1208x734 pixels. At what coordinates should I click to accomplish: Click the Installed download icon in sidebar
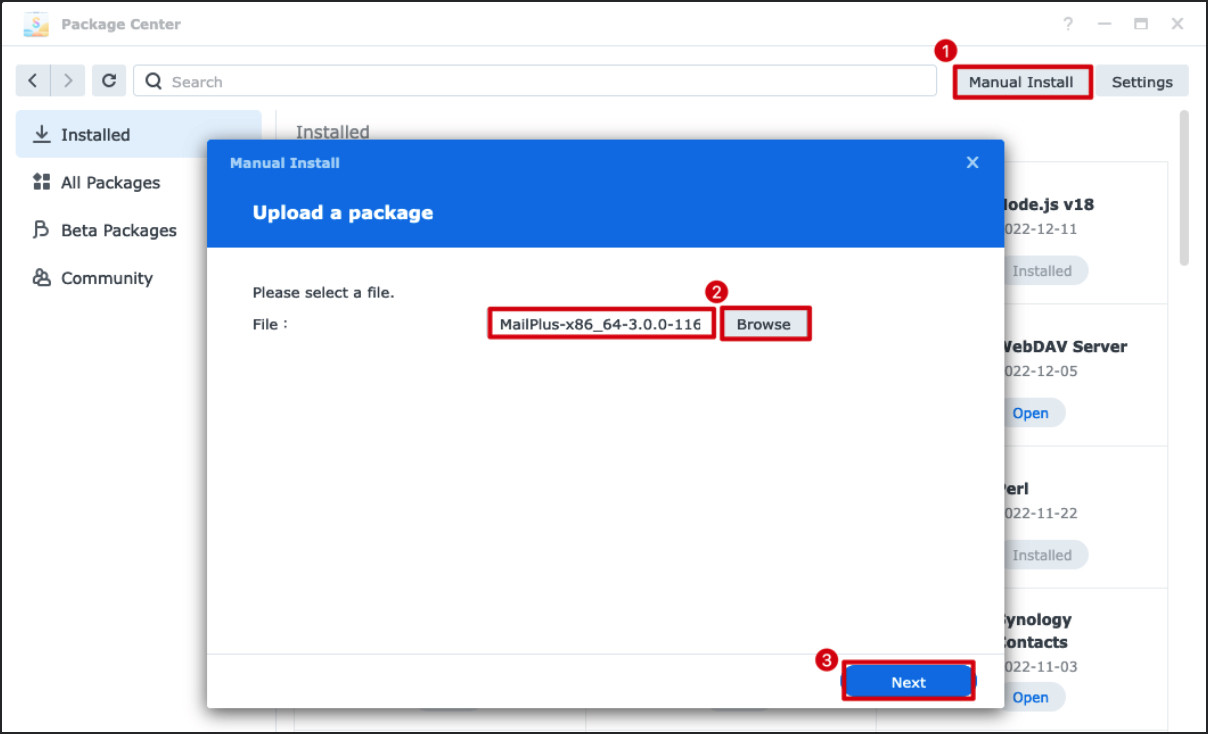tap(42, 134)
